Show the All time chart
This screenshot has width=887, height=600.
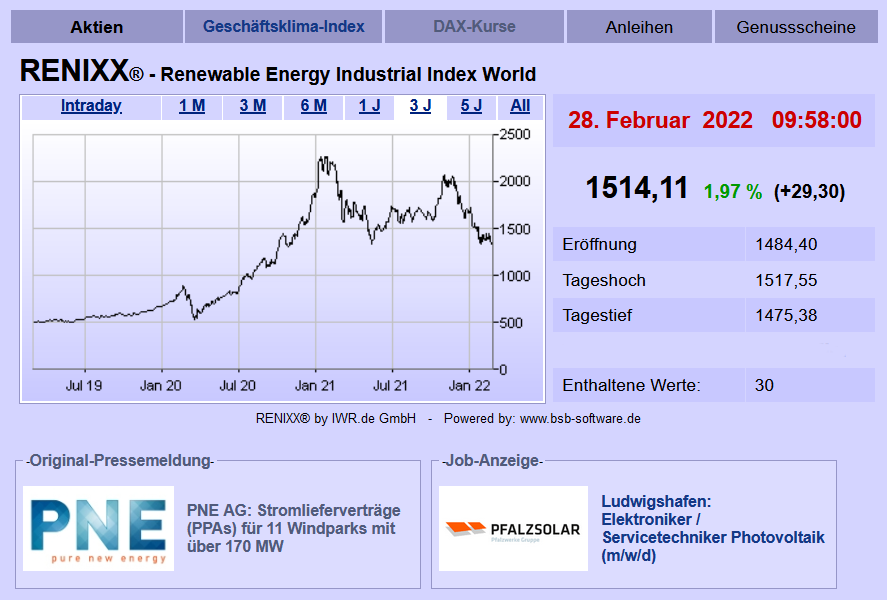(520, 106)
